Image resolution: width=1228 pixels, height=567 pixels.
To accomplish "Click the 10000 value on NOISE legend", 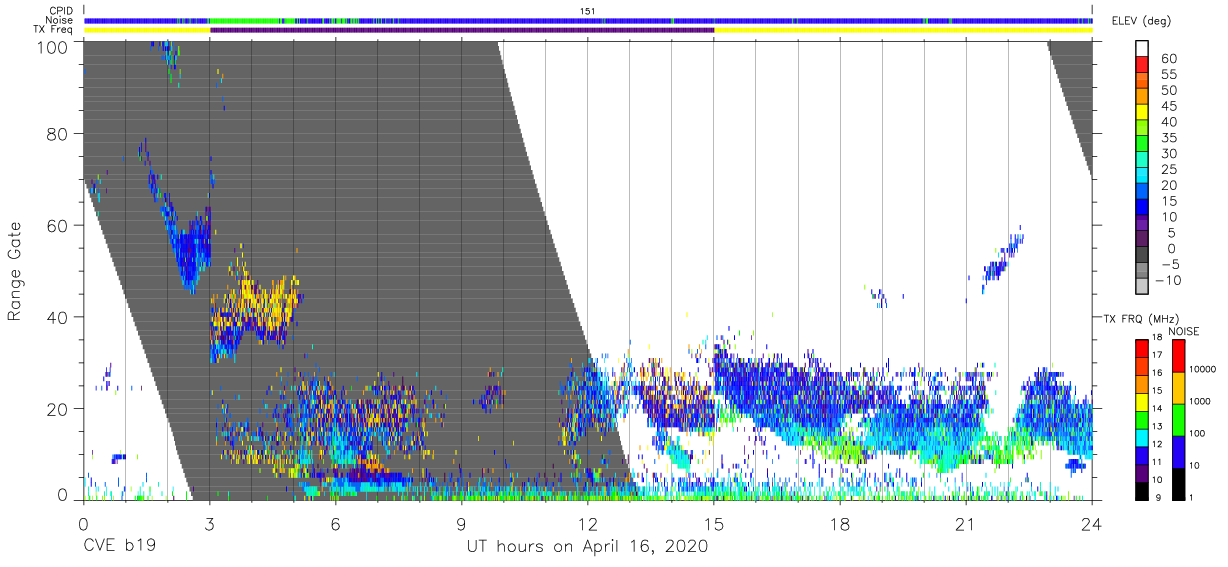I will click(x=1205, y=370).
